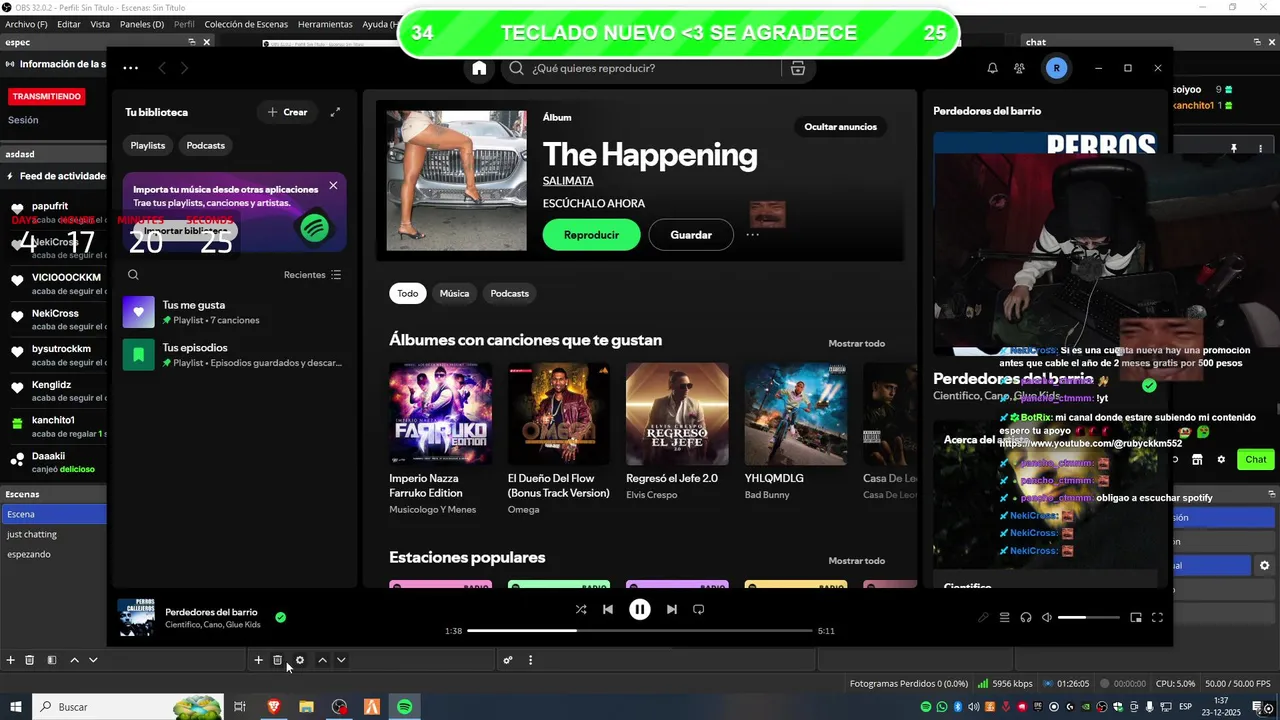Open the SALIMATA artist link
Image resolution: width=1280 pixels, height=720 pixels.
tap(568, 181)
